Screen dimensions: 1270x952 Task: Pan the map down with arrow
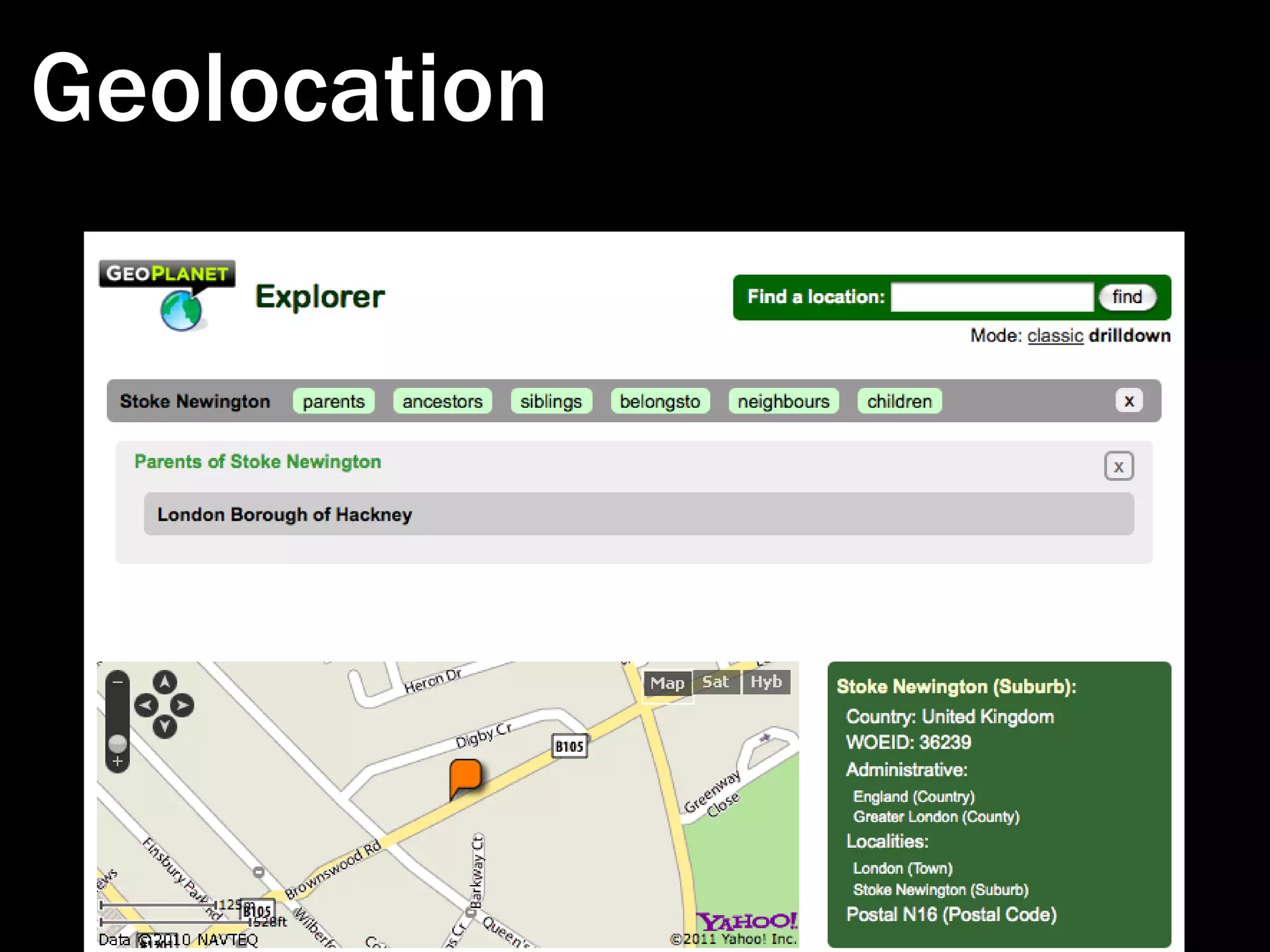click(164, 726)
